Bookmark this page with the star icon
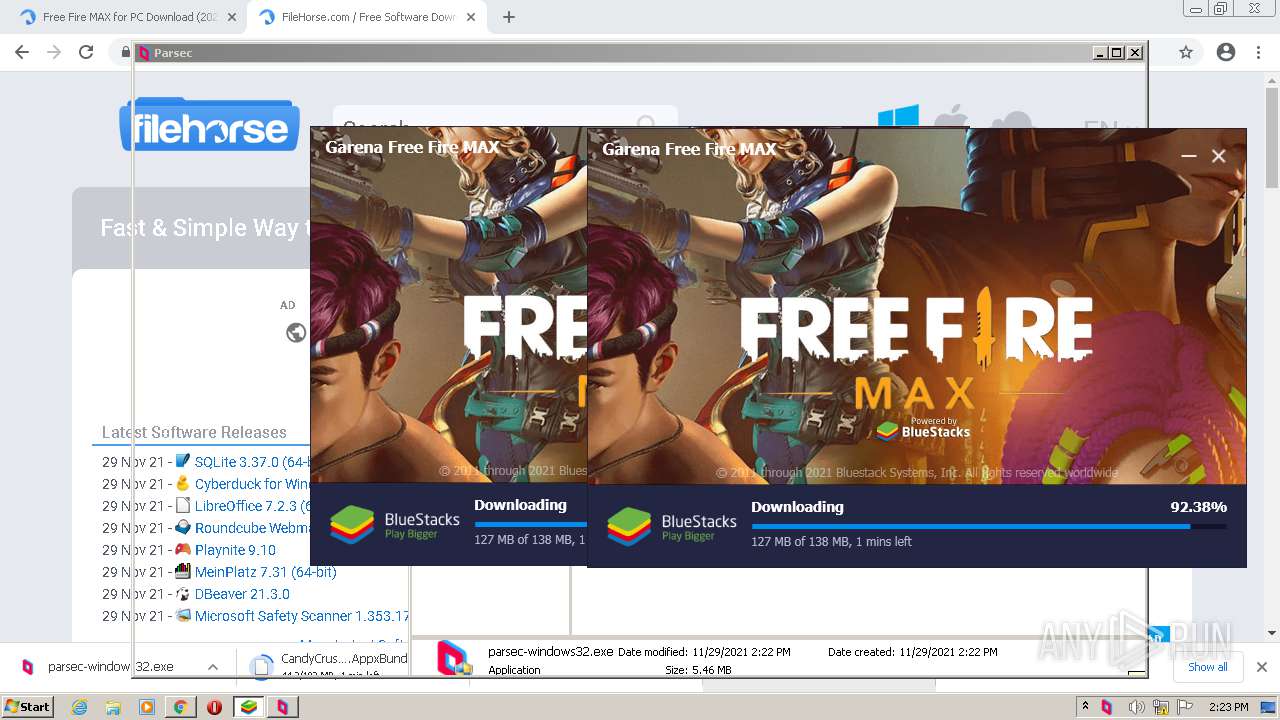 (1186, 52)
